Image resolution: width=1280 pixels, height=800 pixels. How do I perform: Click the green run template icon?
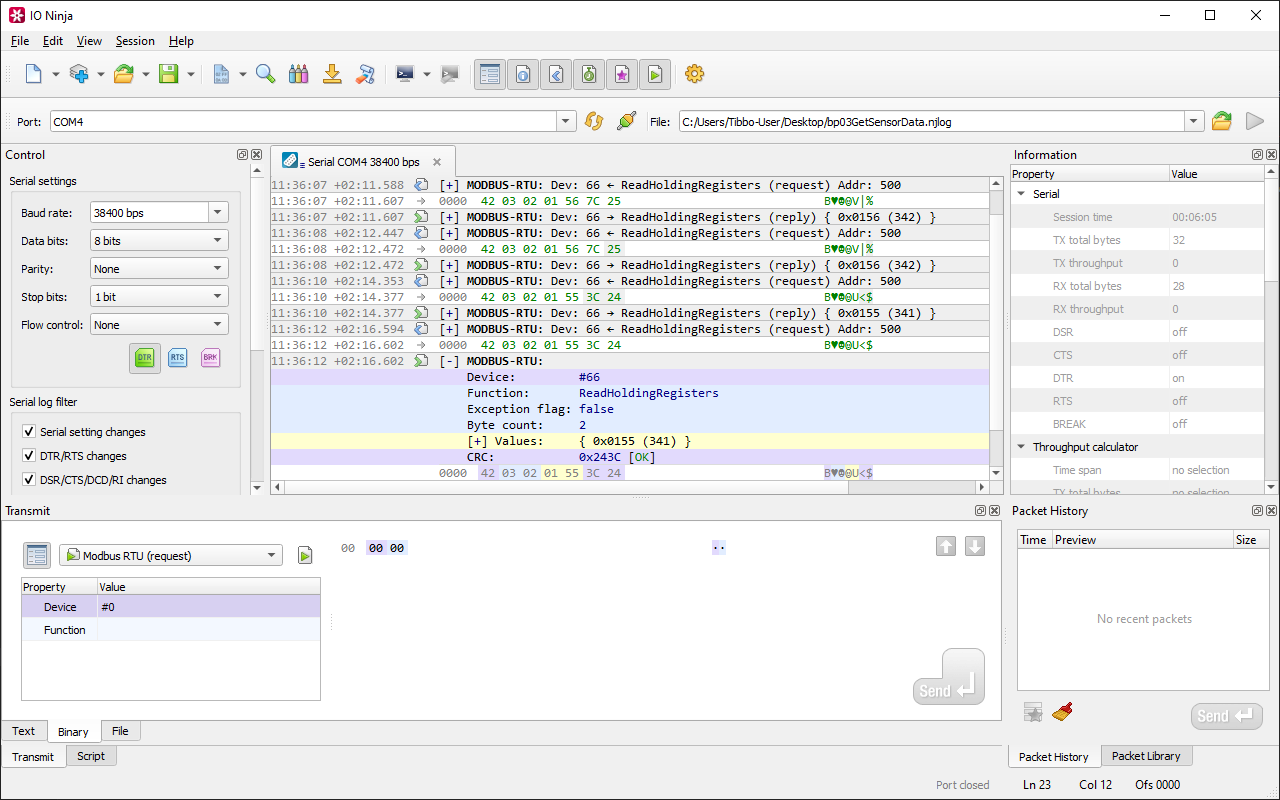[305, 556]
